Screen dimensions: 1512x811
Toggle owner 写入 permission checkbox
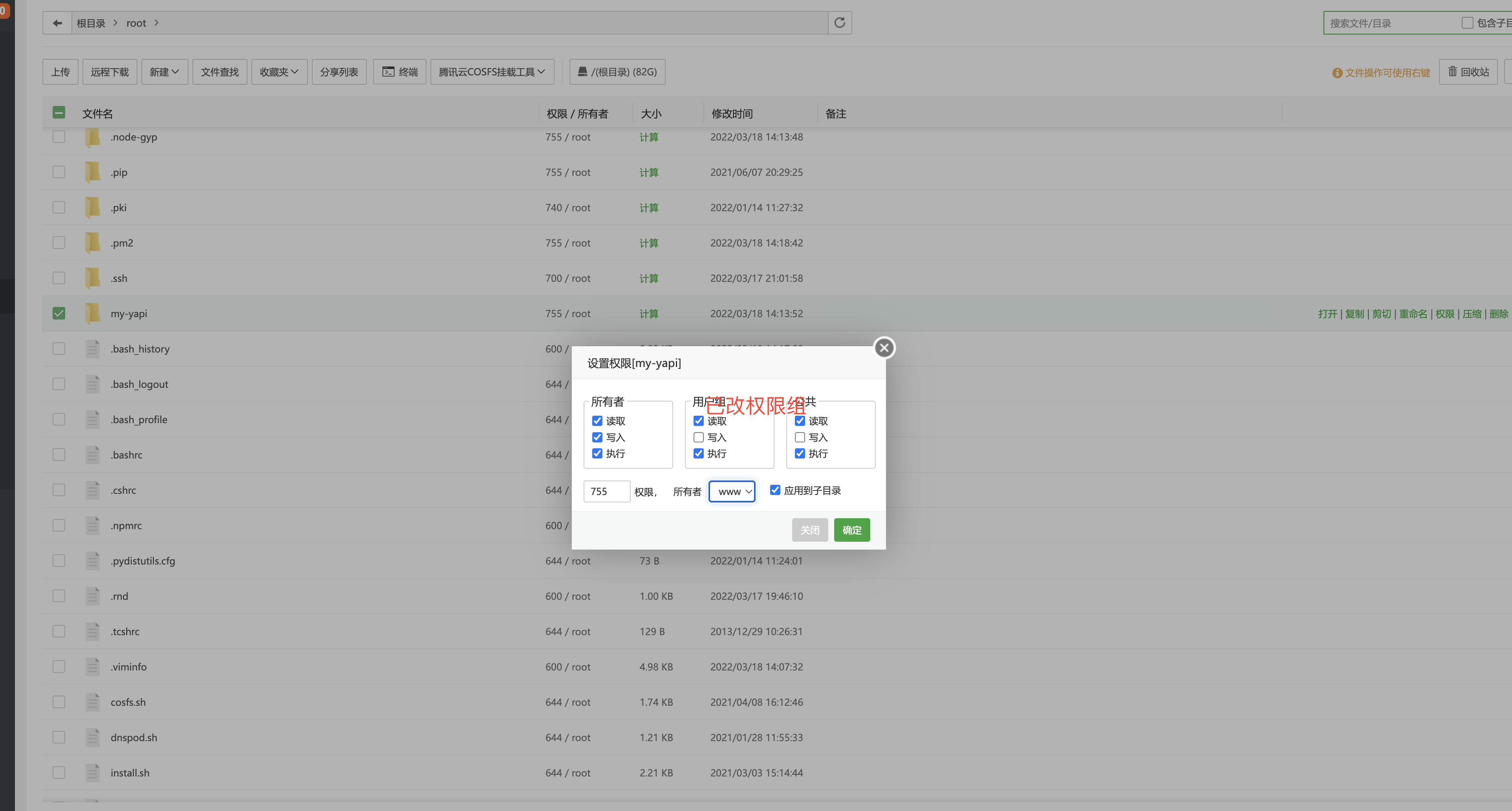click(x=597, y=437)
